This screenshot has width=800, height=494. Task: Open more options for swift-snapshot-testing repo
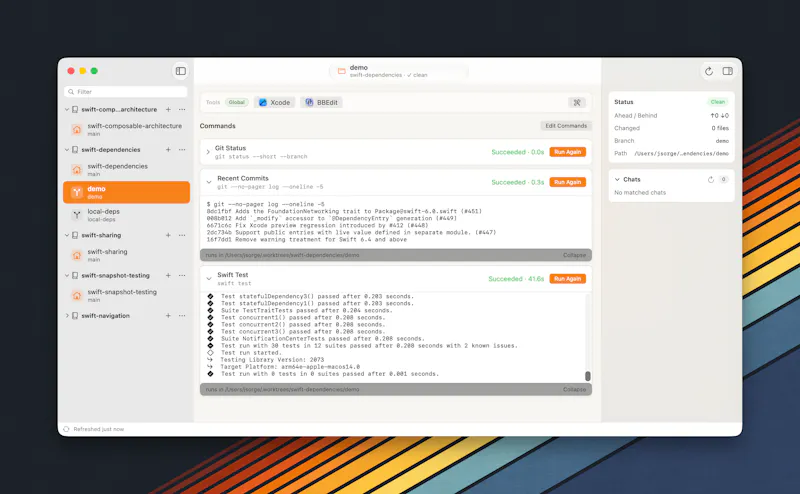(x=182, y=276)
